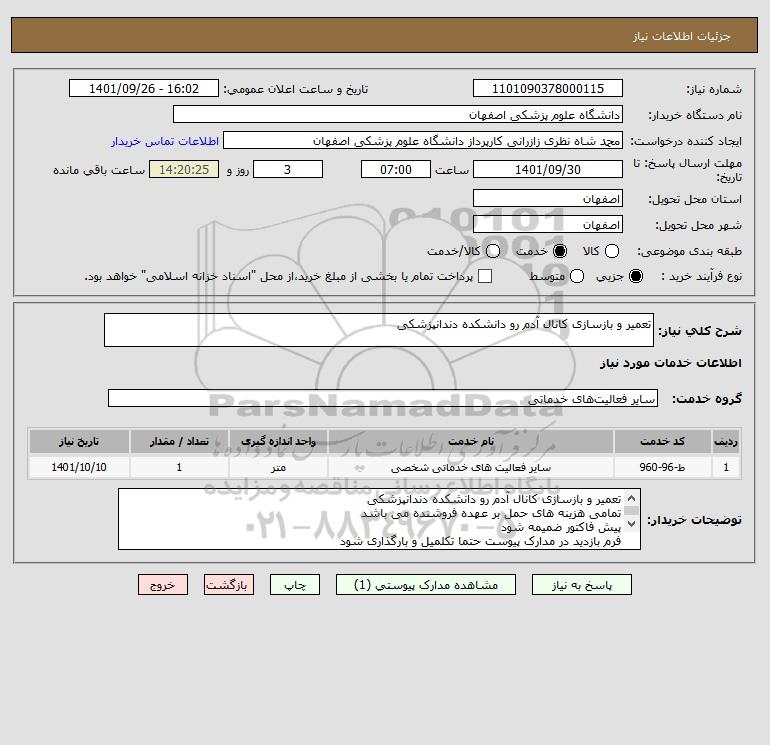Click the buyer description text box

coord(379,519)
